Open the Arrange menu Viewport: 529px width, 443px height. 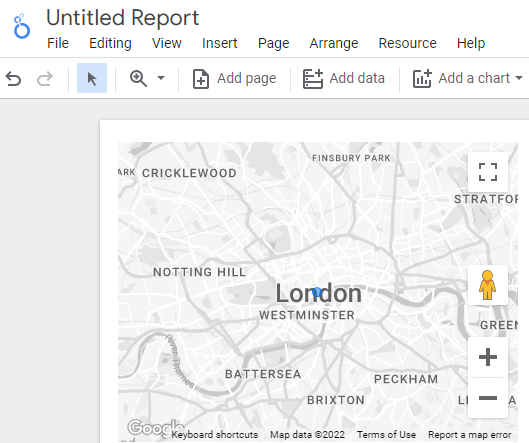(x=334, y=43)
